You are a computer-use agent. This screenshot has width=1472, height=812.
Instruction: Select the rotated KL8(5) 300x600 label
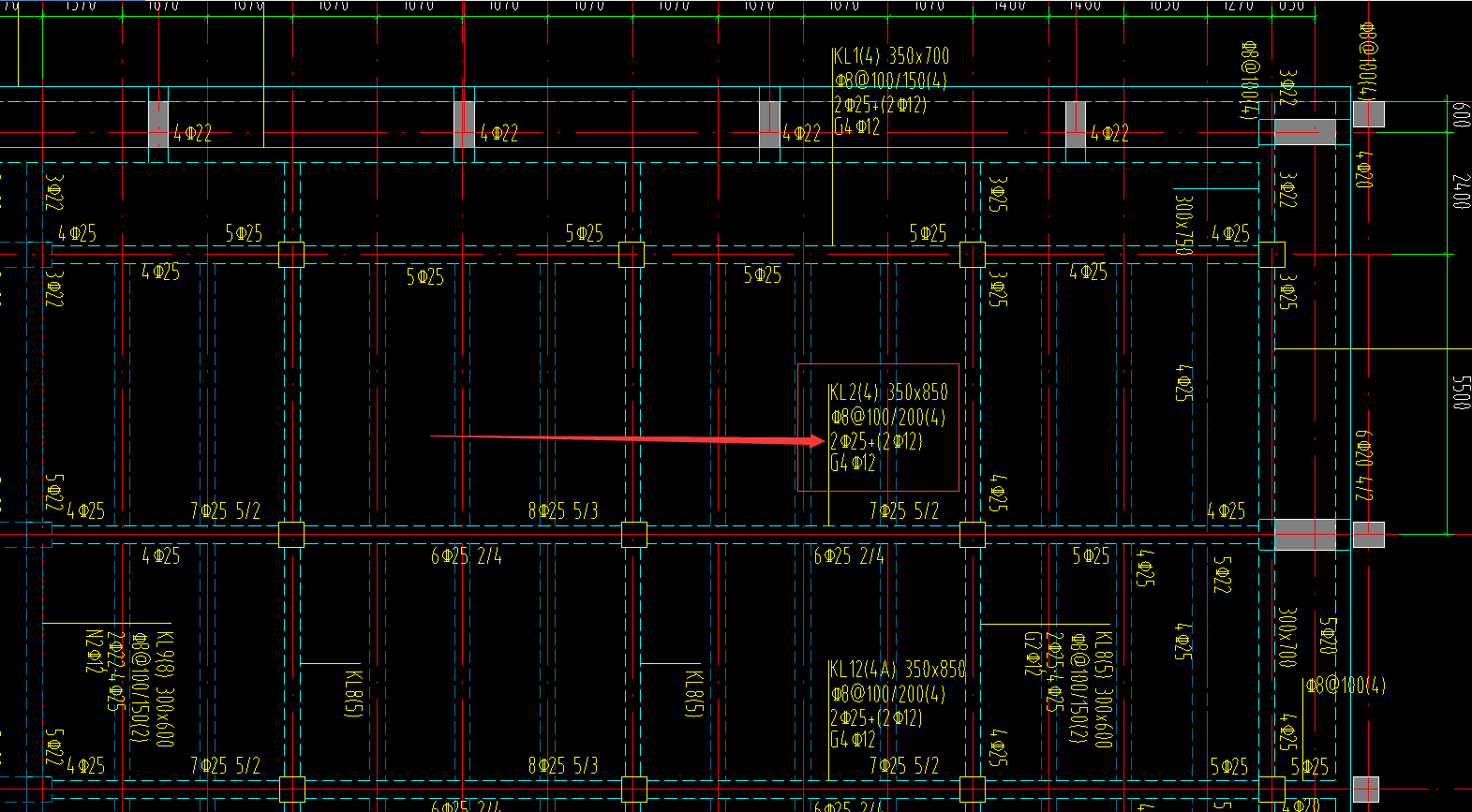[1104, 688]
